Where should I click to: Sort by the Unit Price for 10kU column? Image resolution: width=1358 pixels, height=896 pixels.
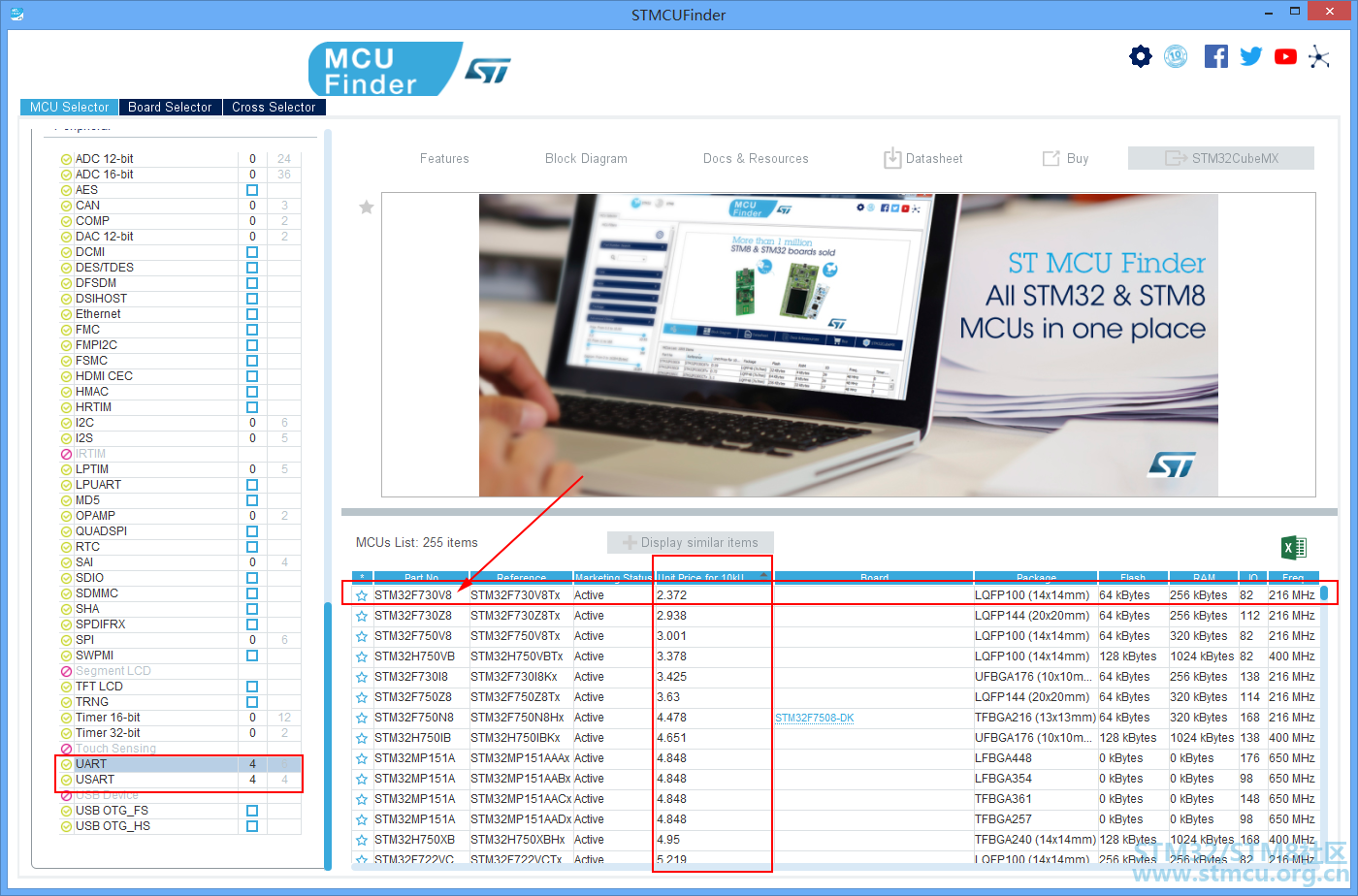click(x=714, y=578)
